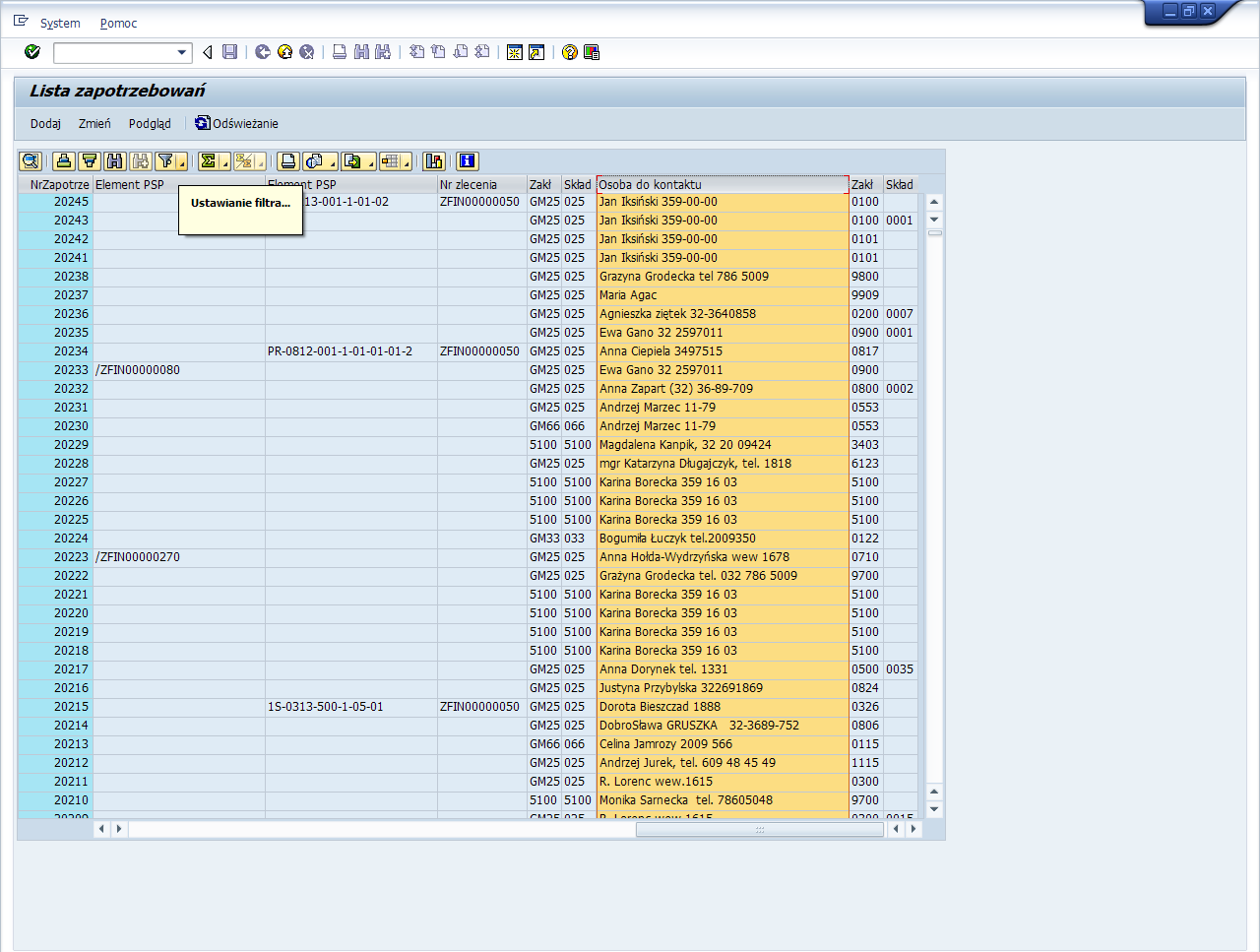Open the command field dropdown arrow
The width and height of the screenshot is (1260, 952).
pos(182,53)
